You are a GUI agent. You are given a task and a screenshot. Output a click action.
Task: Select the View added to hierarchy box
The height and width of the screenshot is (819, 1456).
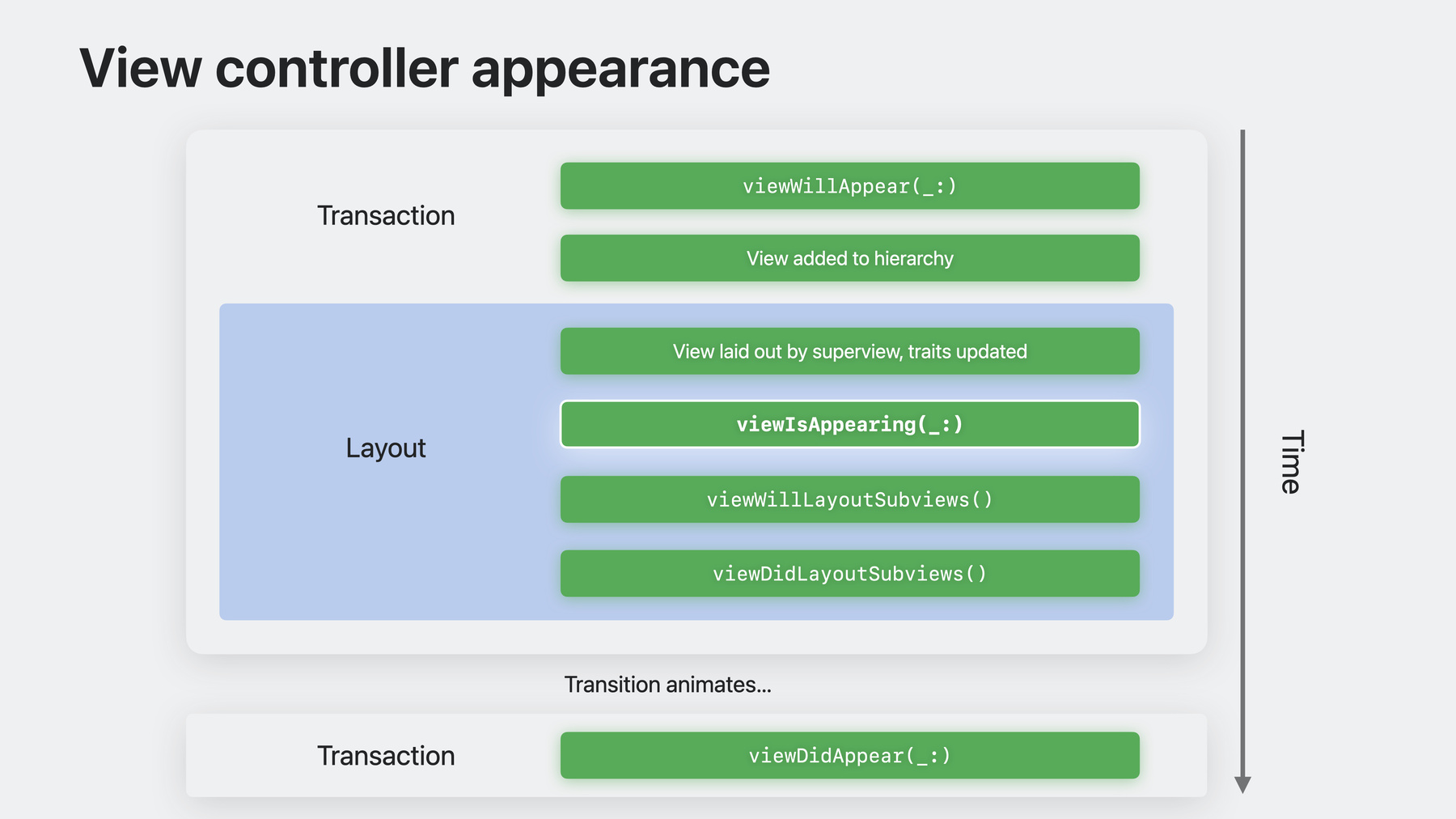[x=849, y=258]
